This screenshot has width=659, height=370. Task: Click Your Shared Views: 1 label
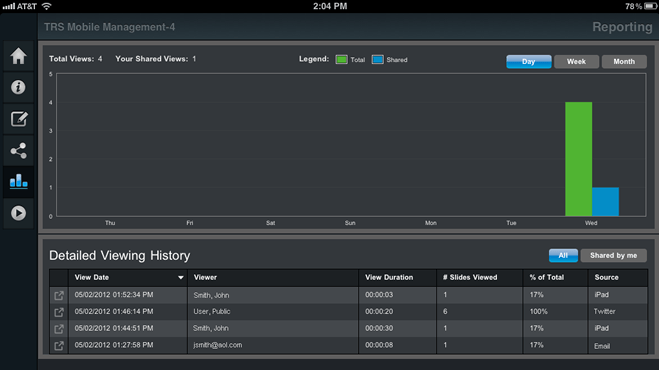click(x=156, y=59)
